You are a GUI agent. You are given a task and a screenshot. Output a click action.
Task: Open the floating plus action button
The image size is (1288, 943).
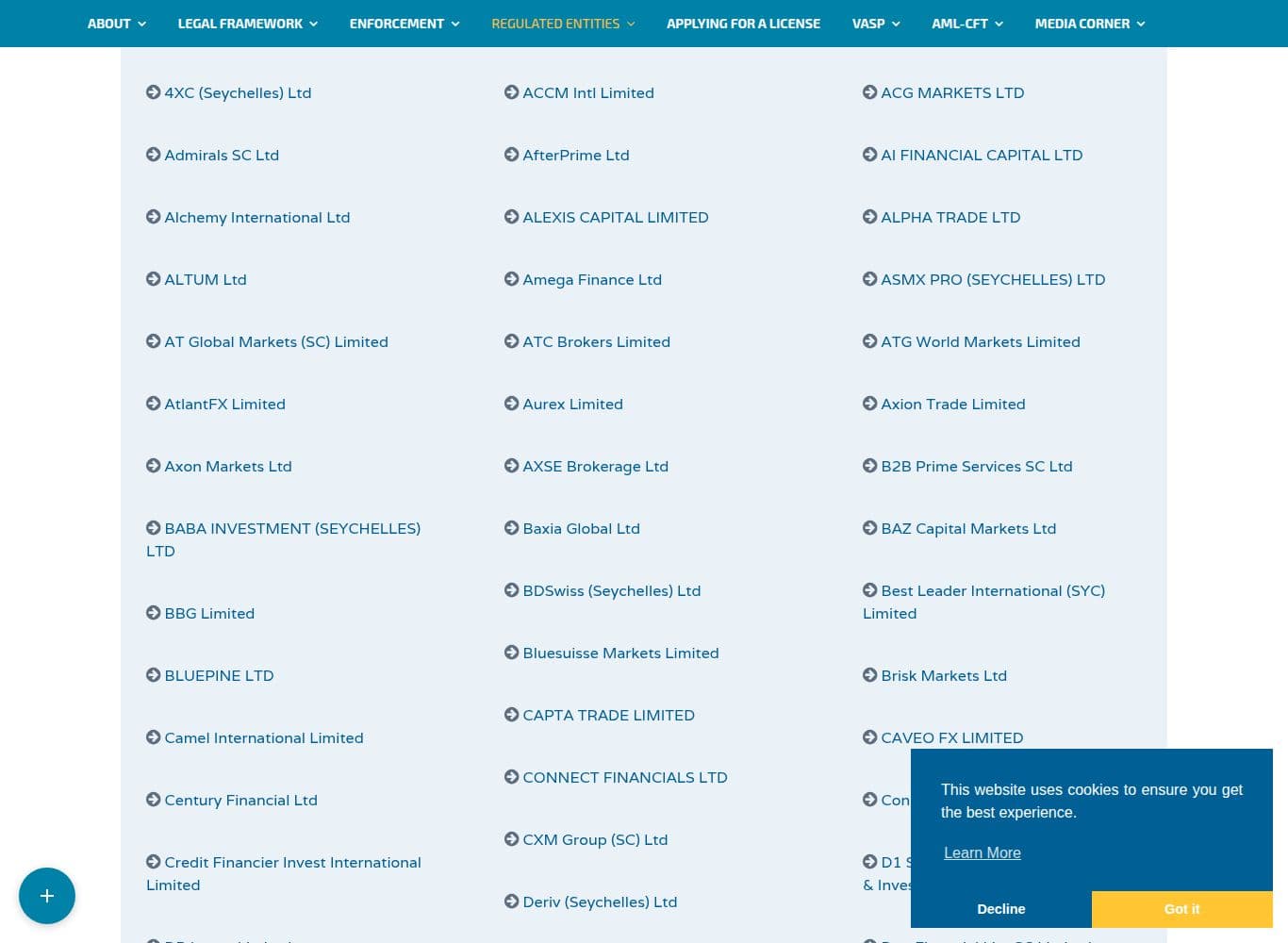(47, 896)
